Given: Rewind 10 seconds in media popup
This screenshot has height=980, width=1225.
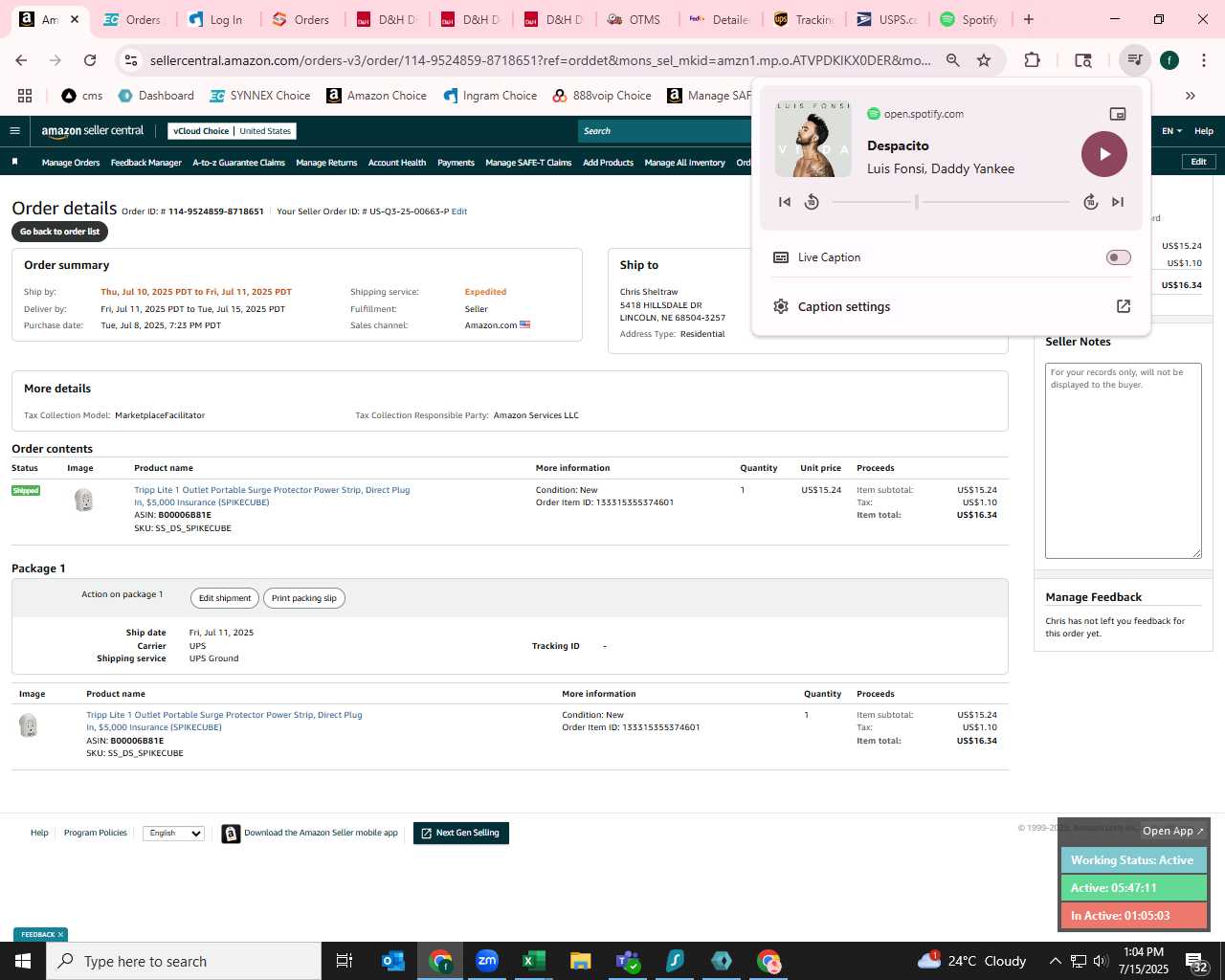Looking at the screenshot, I should click(x=812, y=202).
